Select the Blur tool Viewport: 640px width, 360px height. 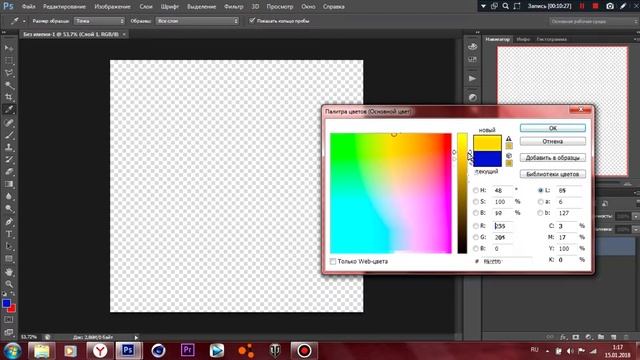(x=9, y=196)
